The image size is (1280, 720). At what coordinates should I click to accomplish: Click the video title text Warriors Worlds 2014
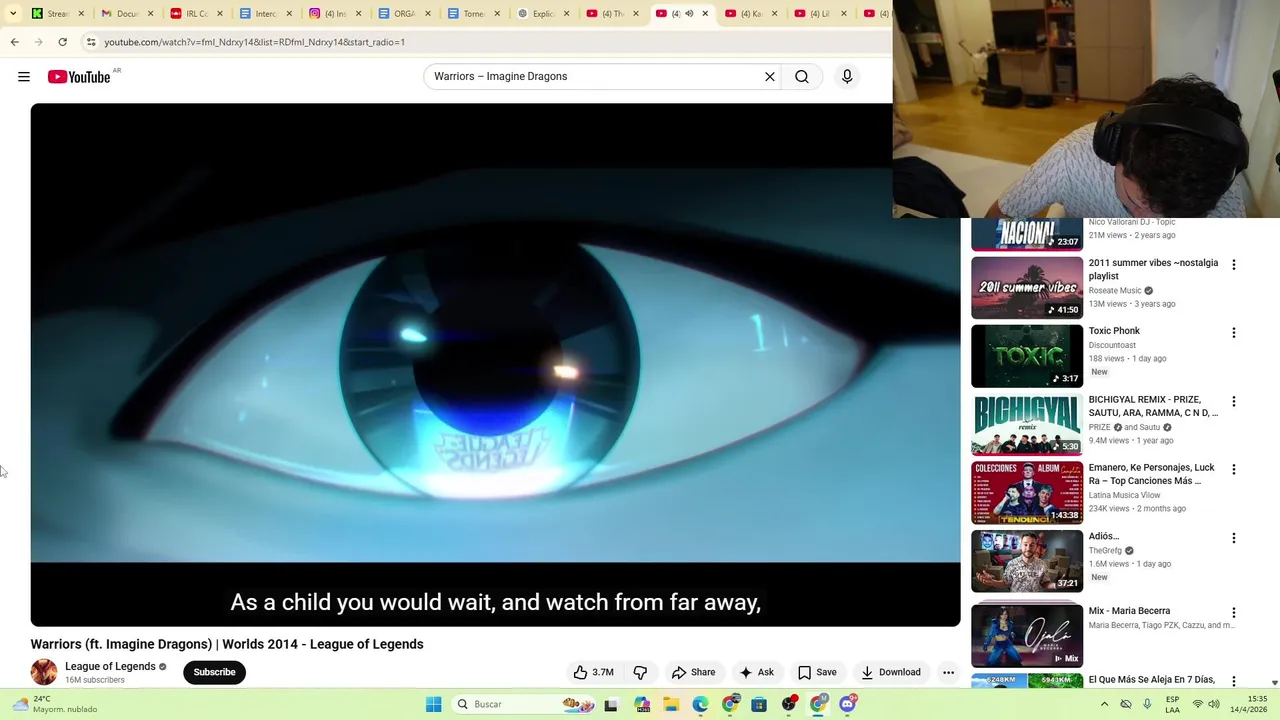click(227, 644)
